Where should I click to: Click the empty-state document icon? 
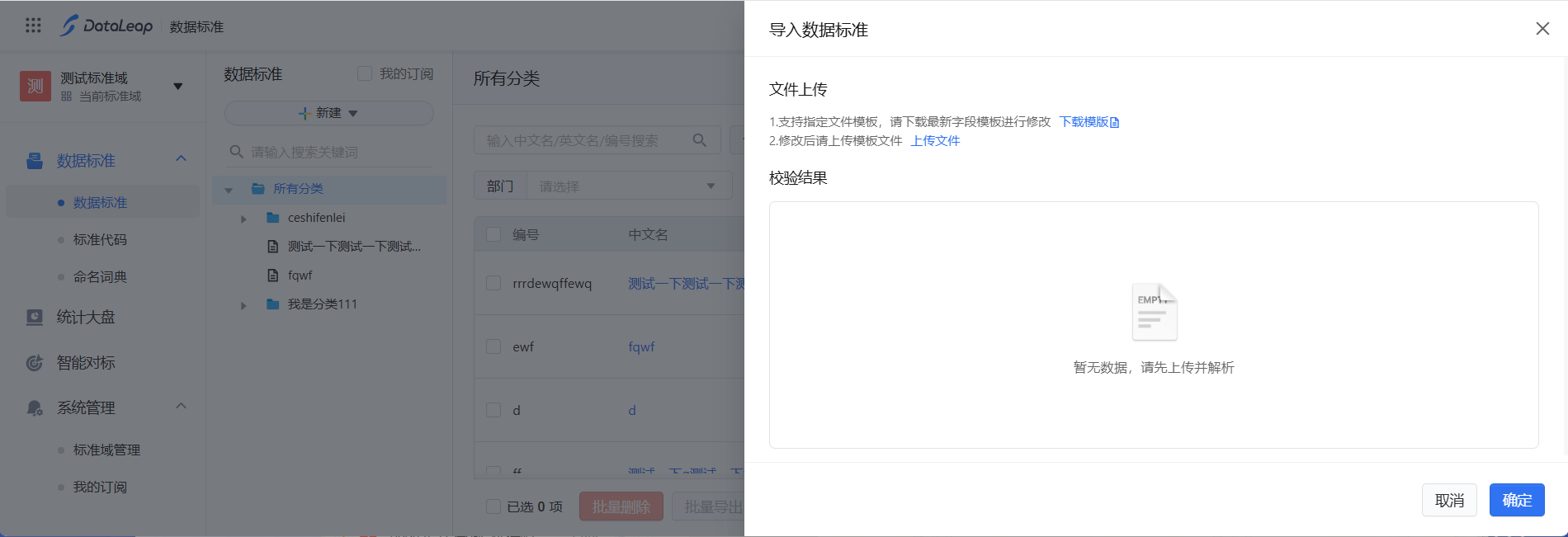1155,312
